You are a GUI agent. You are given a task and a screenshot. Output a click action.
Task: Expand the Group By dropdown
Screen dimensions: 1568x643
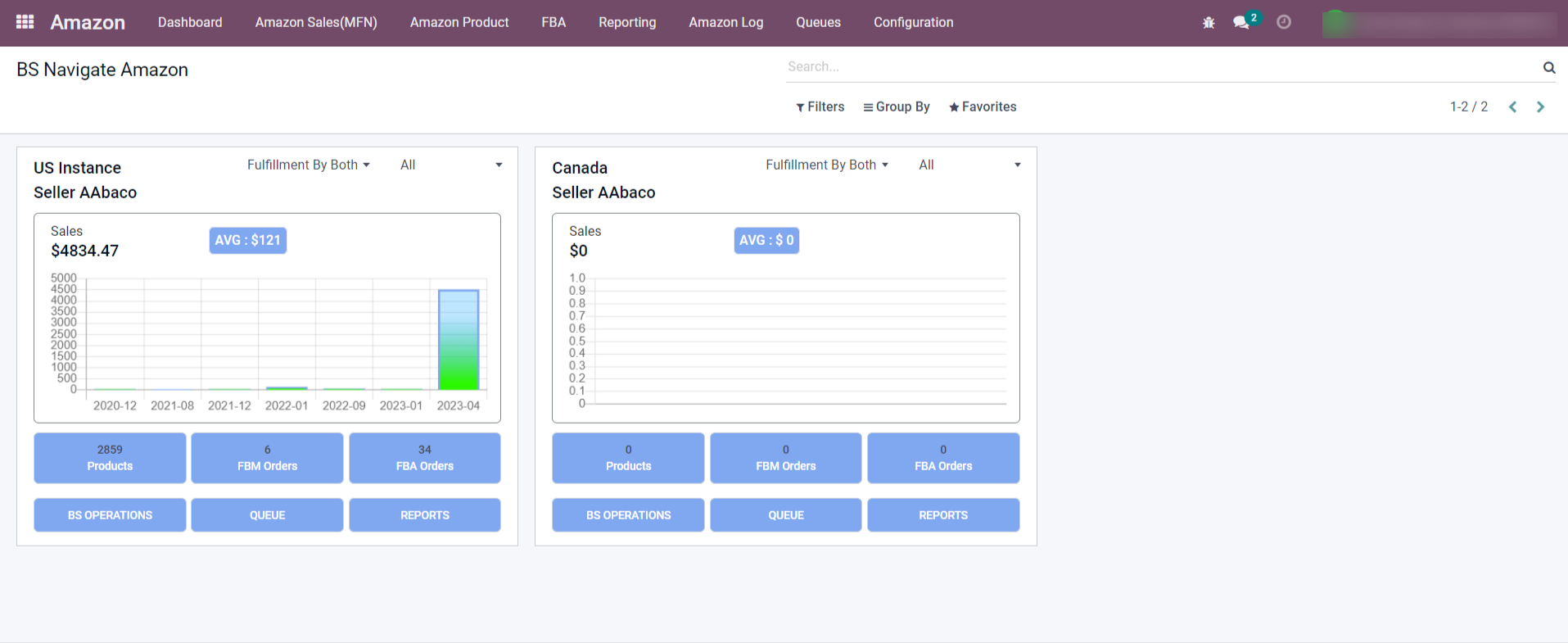pos(897,107)
